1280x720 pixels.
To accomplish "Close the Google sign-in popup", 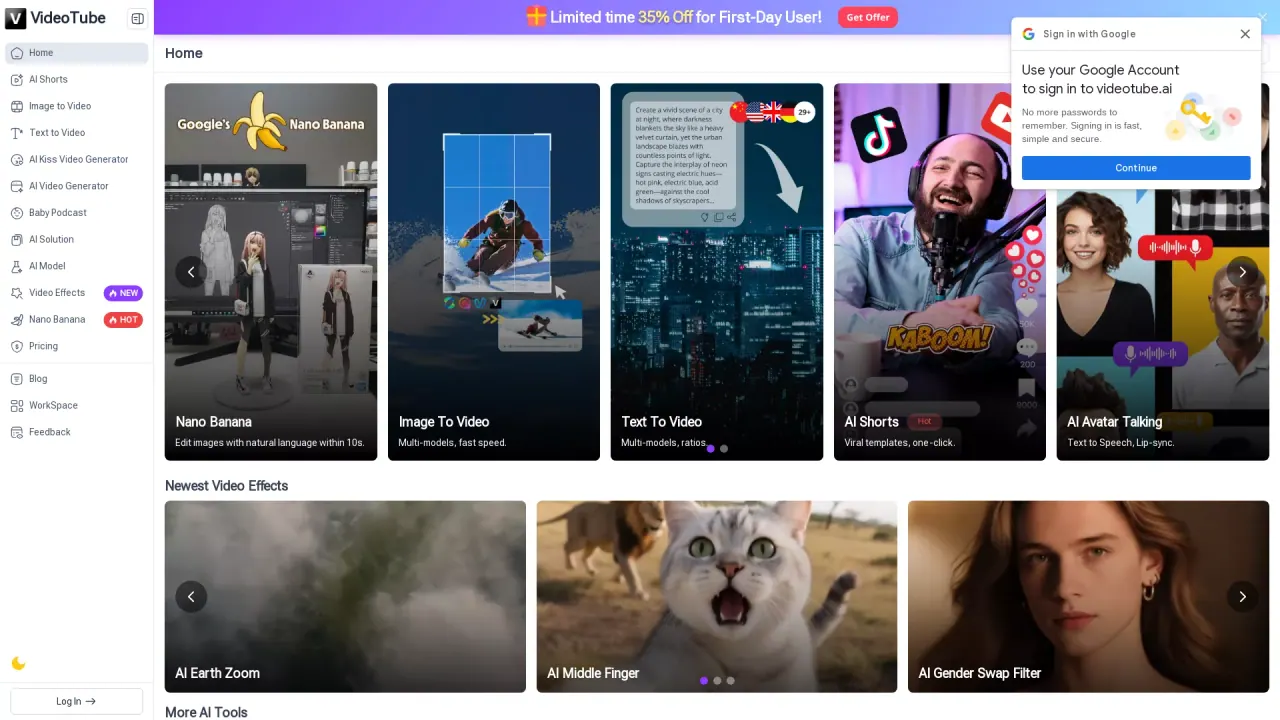I will pos(1245,34).
